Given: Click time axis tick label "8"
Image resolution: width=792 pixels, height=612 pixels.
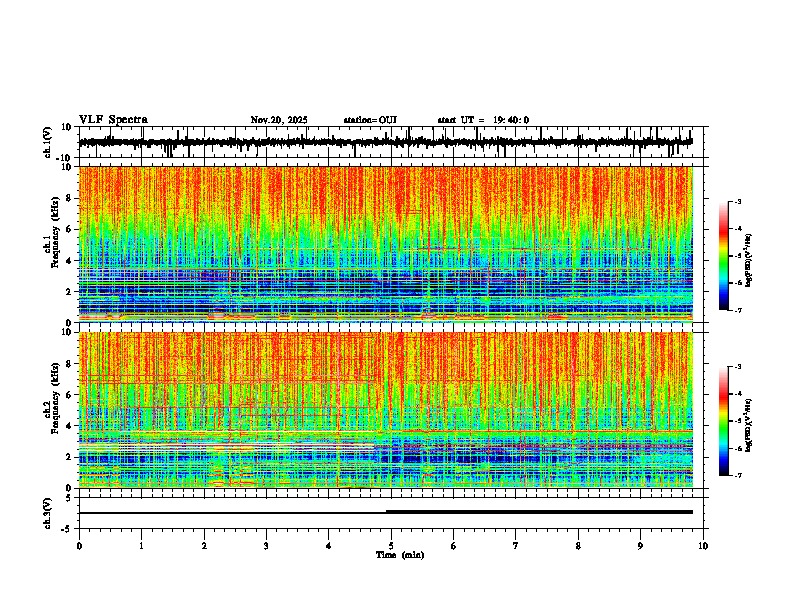Looking at the screenshot, I should pyautogui.click(x=578, y=546).
